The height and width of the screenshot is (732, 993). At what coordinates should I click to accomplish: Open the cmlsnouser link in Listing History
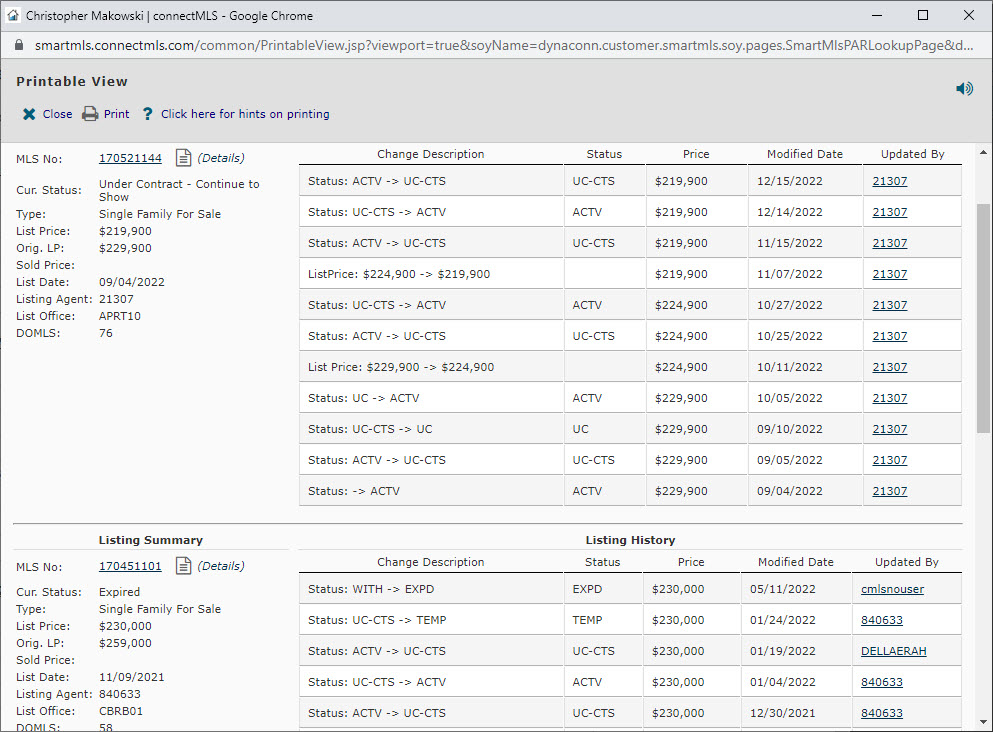click(892, 589)
